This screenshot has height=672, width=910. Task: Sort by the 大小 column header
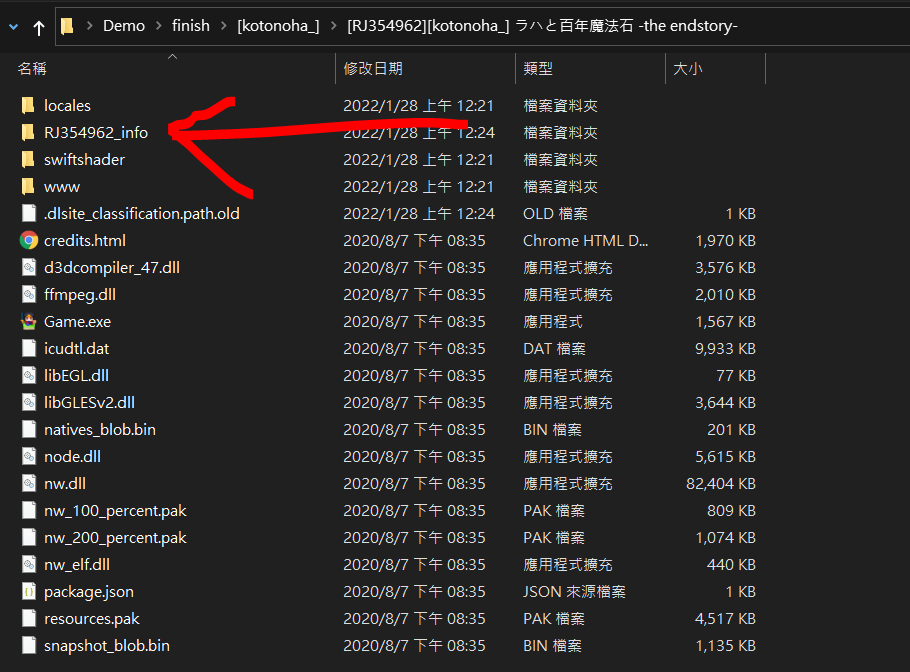tap(688, 68)
